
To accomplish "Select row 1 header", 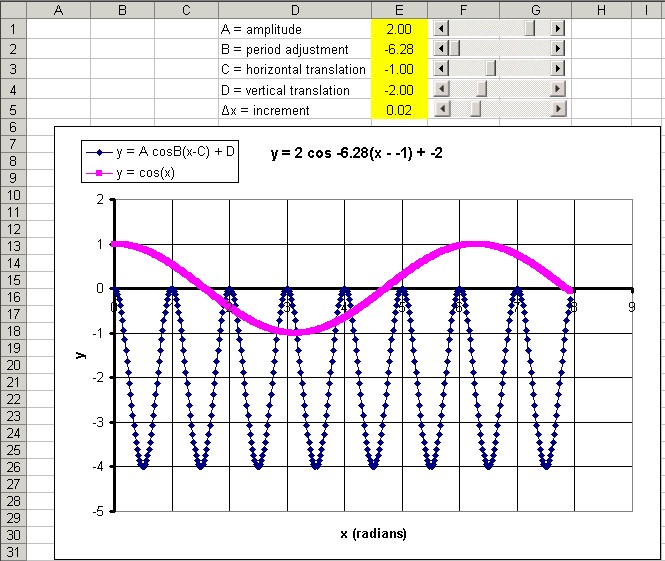I will [12, 29].
